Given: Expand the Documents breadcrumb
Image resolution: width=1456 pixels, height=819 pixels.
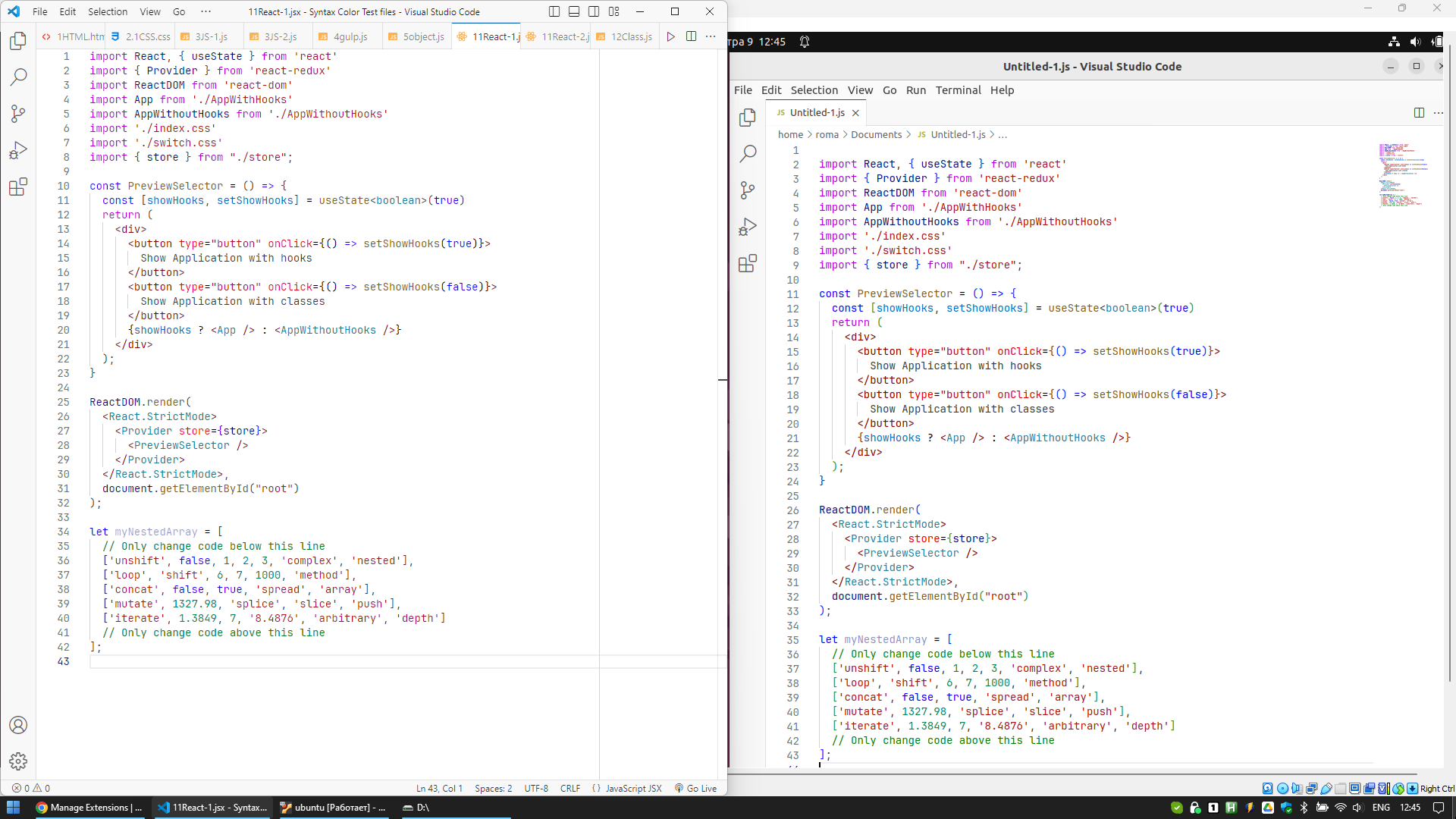Looking at the screenshot, I should [x=878, y=134].
